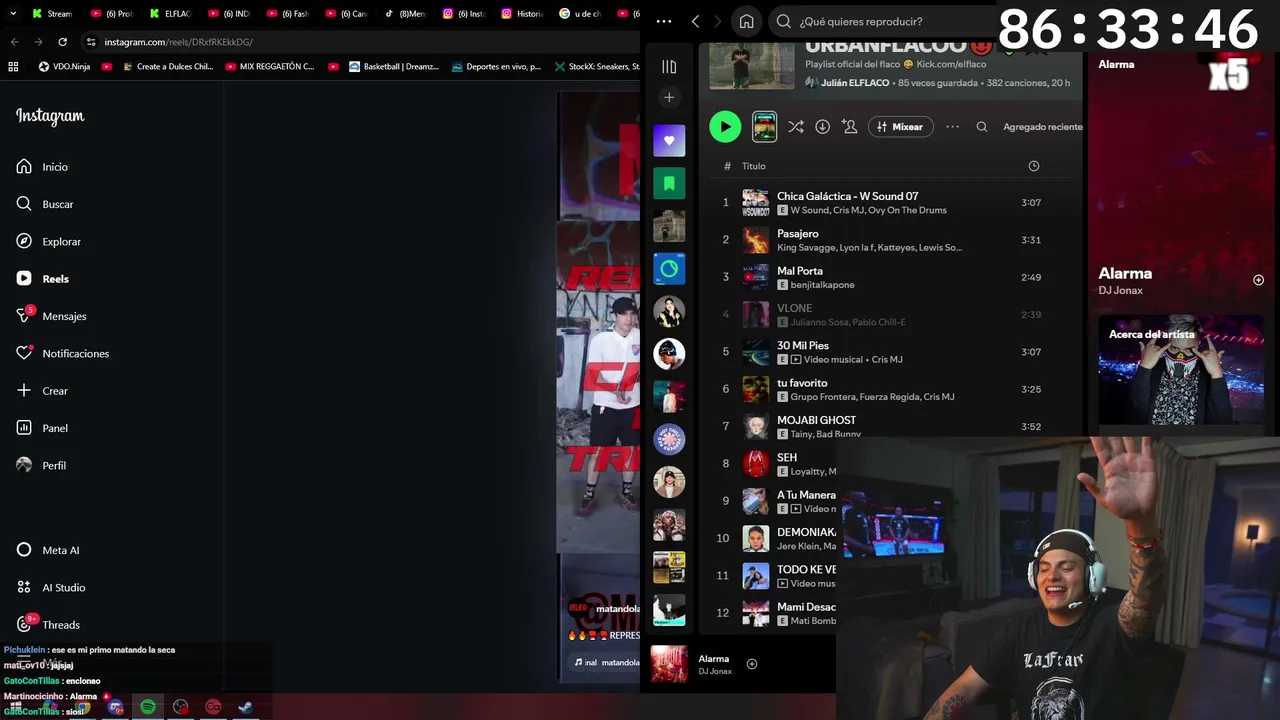
Task: Switch to the Historia Instagram tab
Action: (523, 14)
